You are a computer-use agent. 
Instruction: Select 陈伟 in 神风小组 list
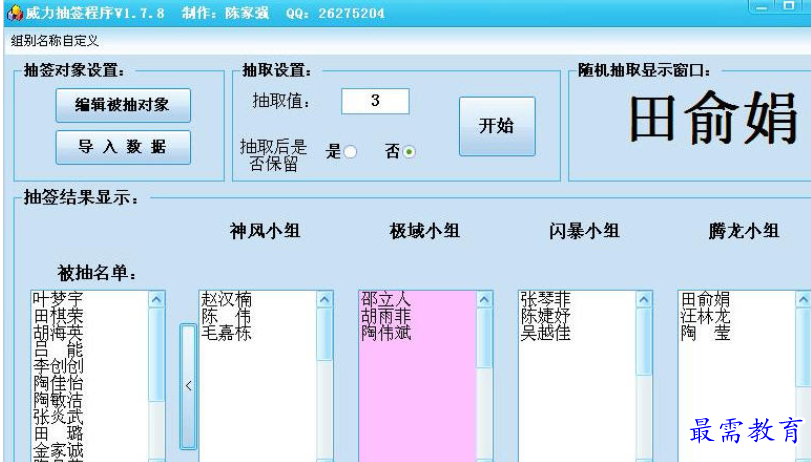pyautogui.click(x=226, y=316)
